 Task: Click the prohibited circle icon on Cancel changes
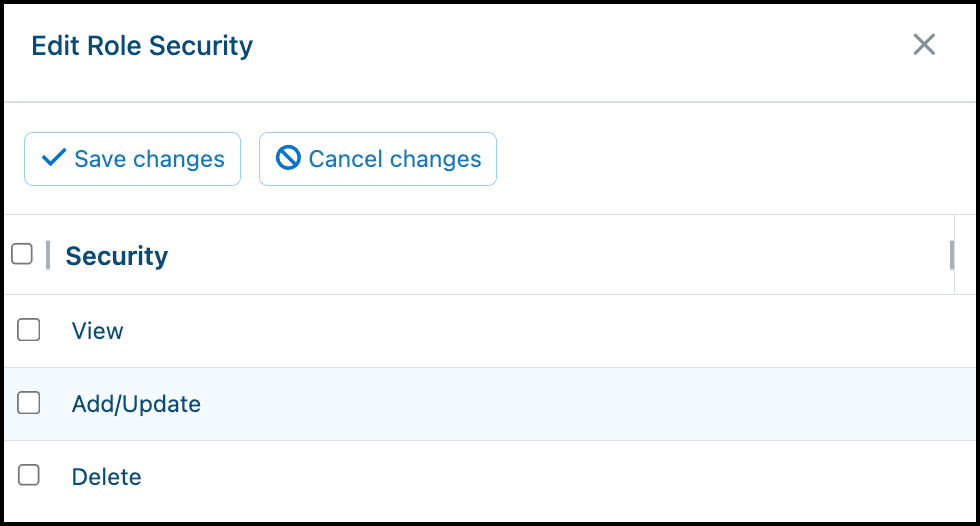288,157
